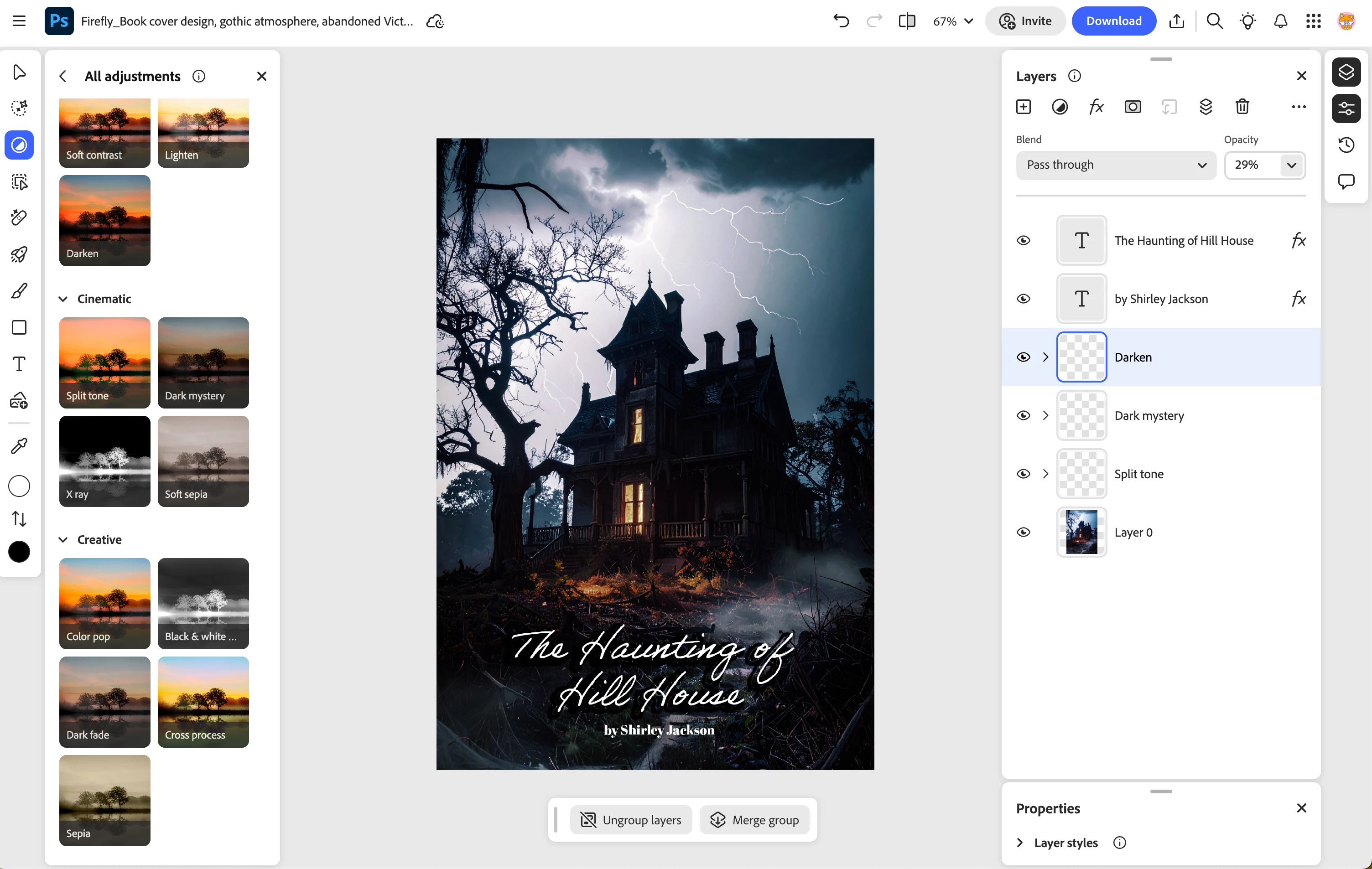Hide The Haunting of Hill House layer

coord(1024,240)
